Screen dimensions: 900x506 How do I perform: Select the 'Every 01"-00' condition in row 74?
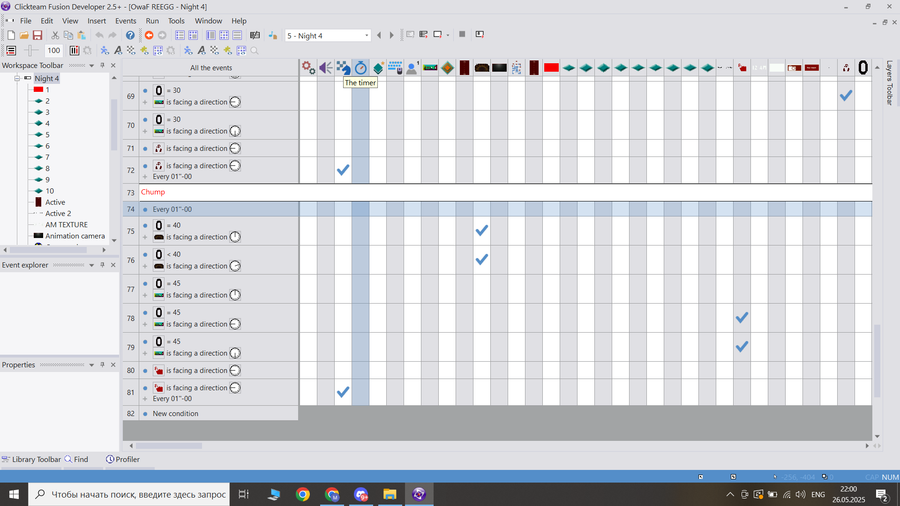pos(172,209)
